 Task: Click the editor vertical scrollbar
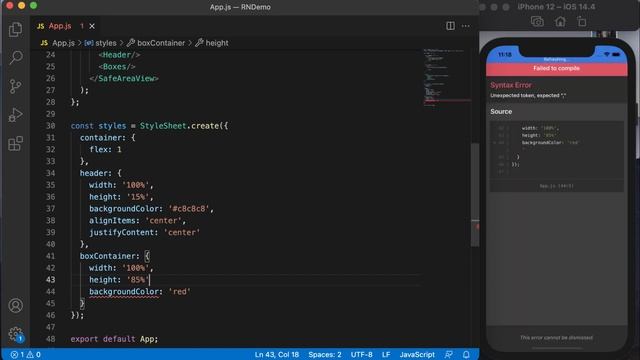475,195
